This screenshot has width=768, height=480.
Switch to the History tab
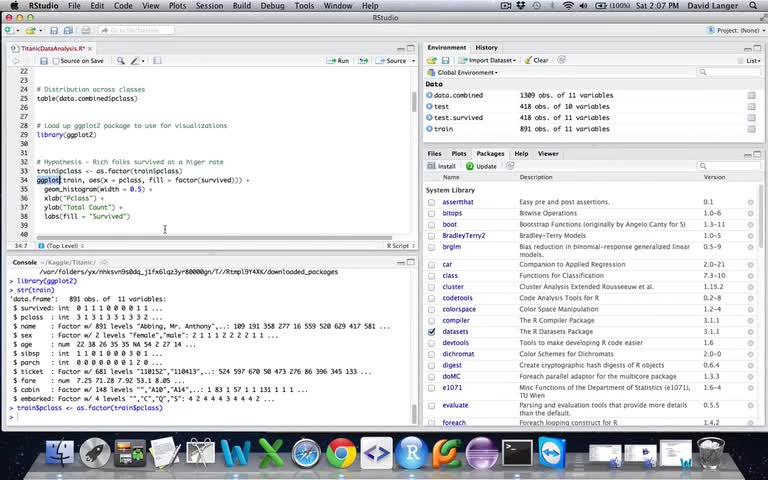[486, 48]
